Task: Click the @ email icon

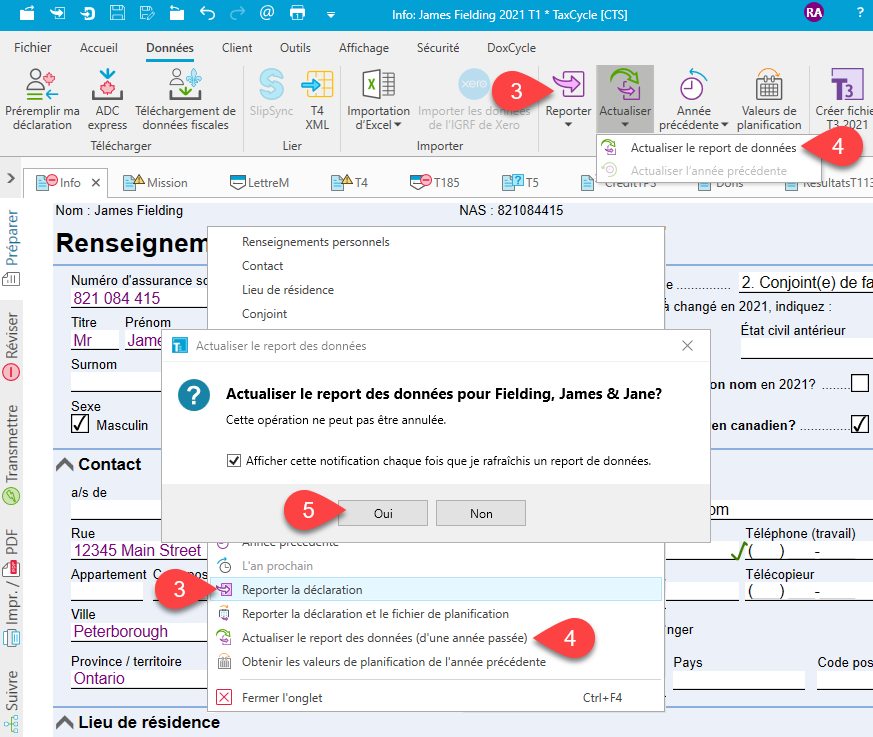Action: coord(267,12)
